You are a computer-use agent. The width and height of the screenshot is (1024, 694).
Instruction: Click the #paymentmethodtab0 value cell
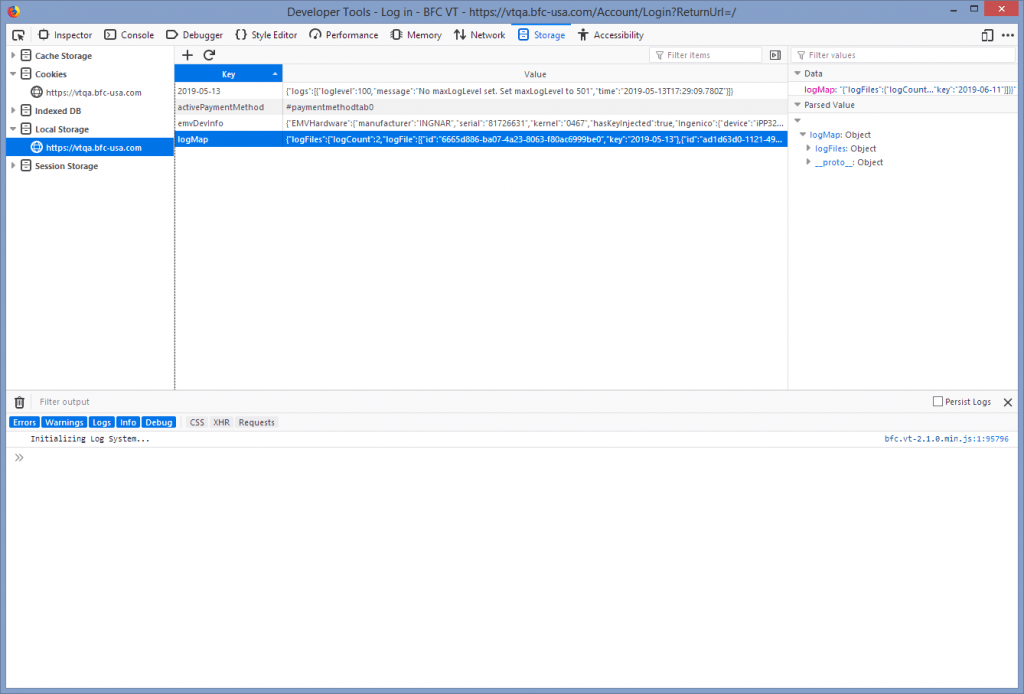pyautogui.click(x=535, y=107)
